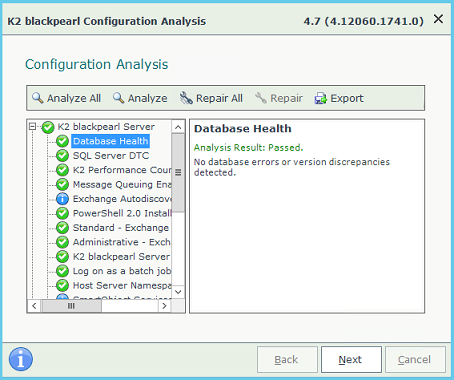Image resolution: width=454 pixels, height=380 pixels.
Task: Select the Log on as a batch job item
Action: click(x=122, y=271)
